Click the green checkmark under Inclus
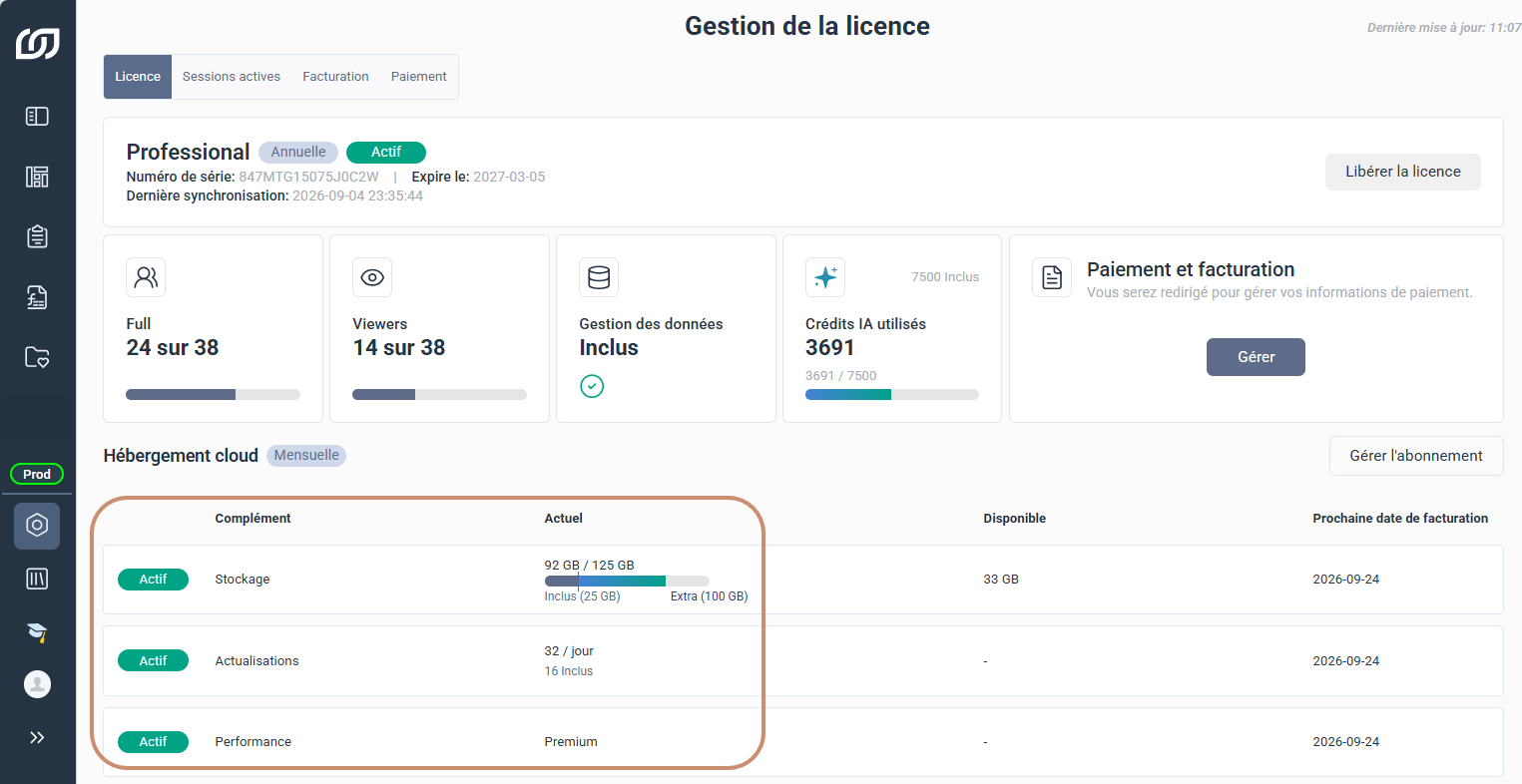The image size is (1522, 784). [x=592, y=386]
